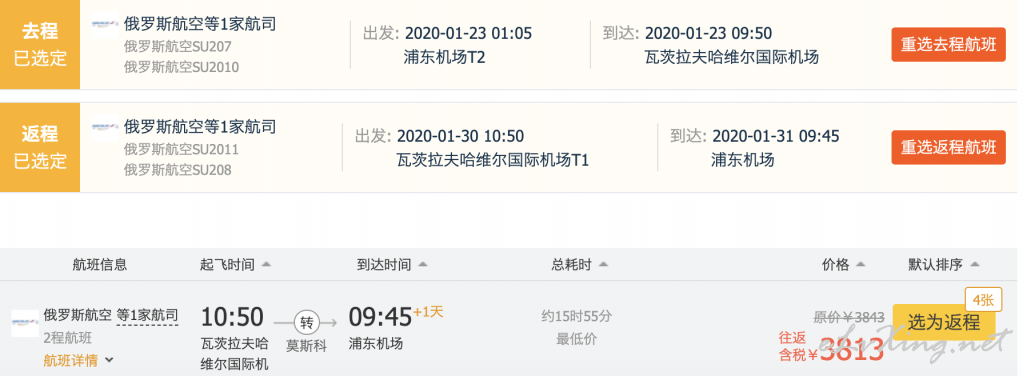Click Aeroflot logo in flight result listing
The height and width of the screenshot is (376, 1023).
24,323
